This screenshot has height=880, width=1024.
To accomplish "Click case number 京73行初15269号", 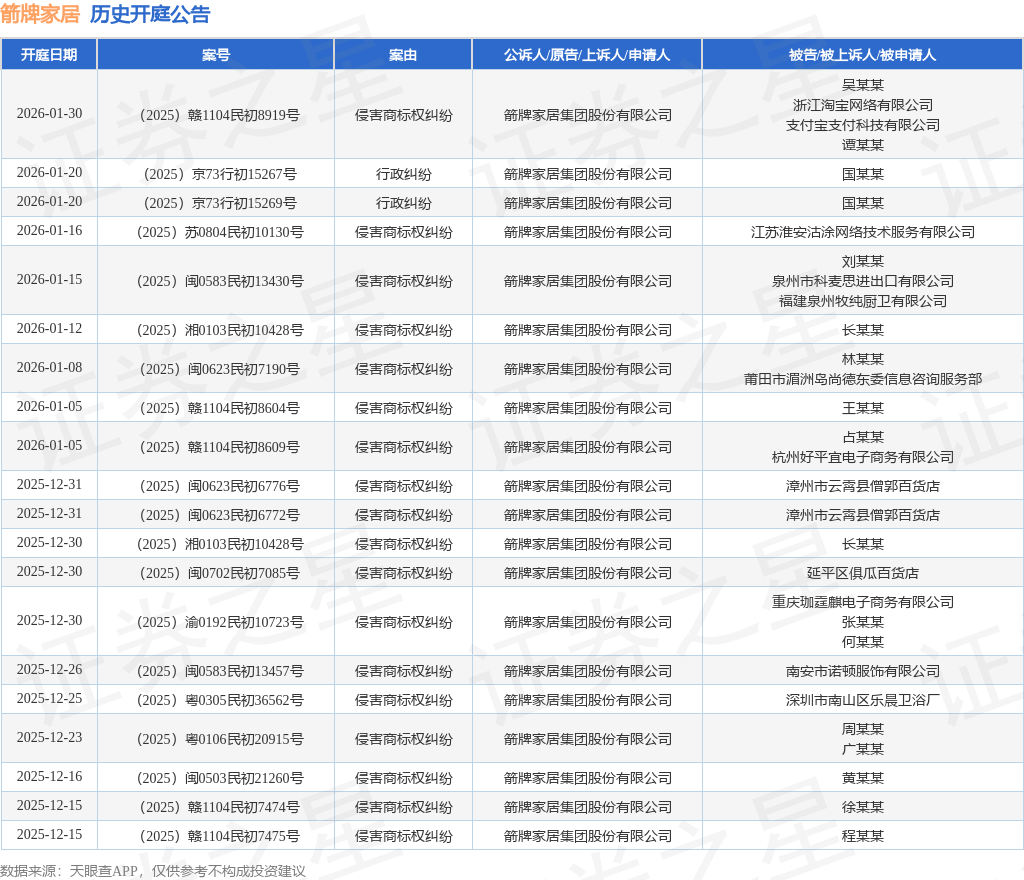I will (220, 203).
